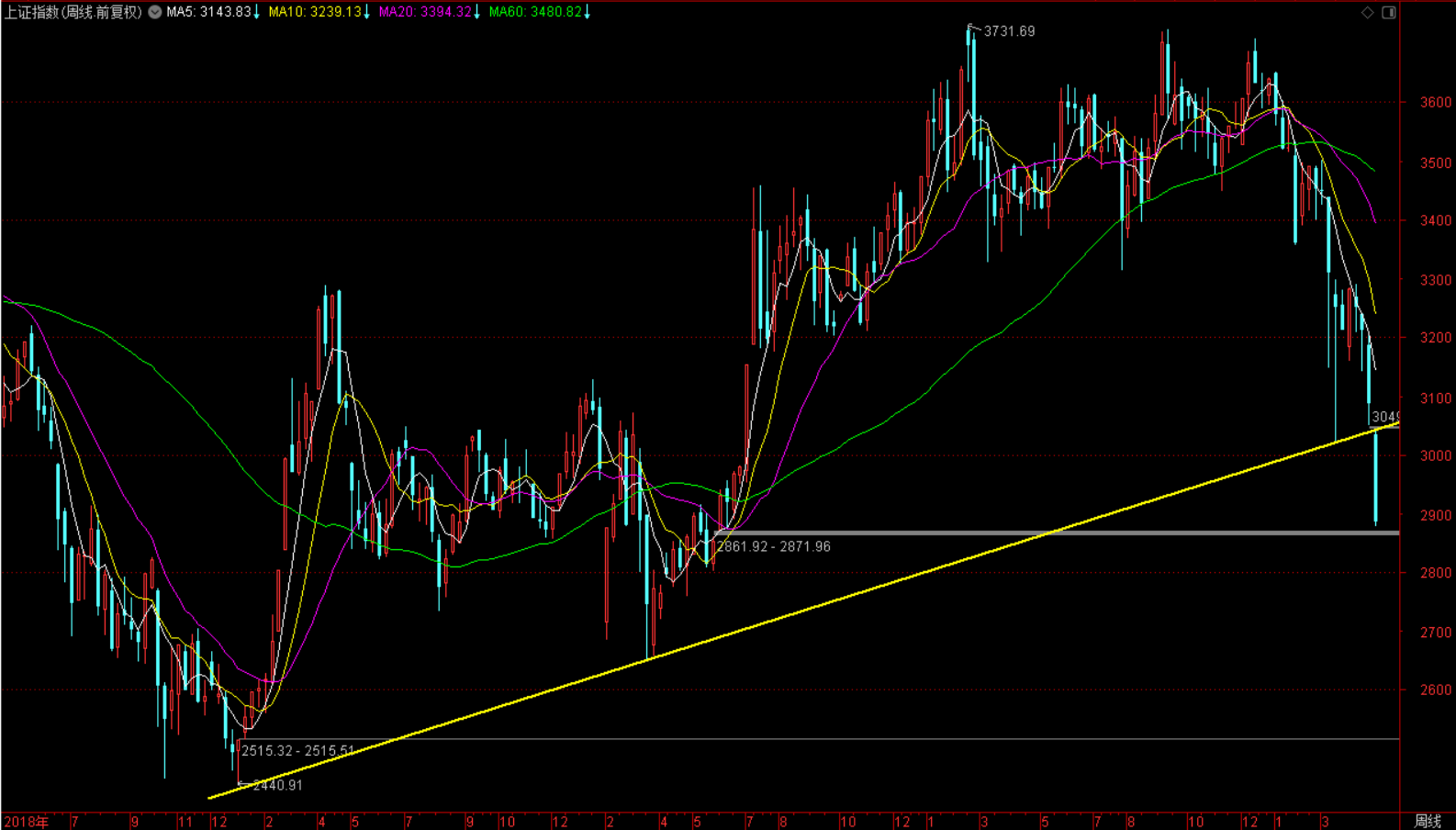This screenshot has height=830, width=1456.
Task: Click the 3731.69 high price annotation
Action: [1009, 31]
